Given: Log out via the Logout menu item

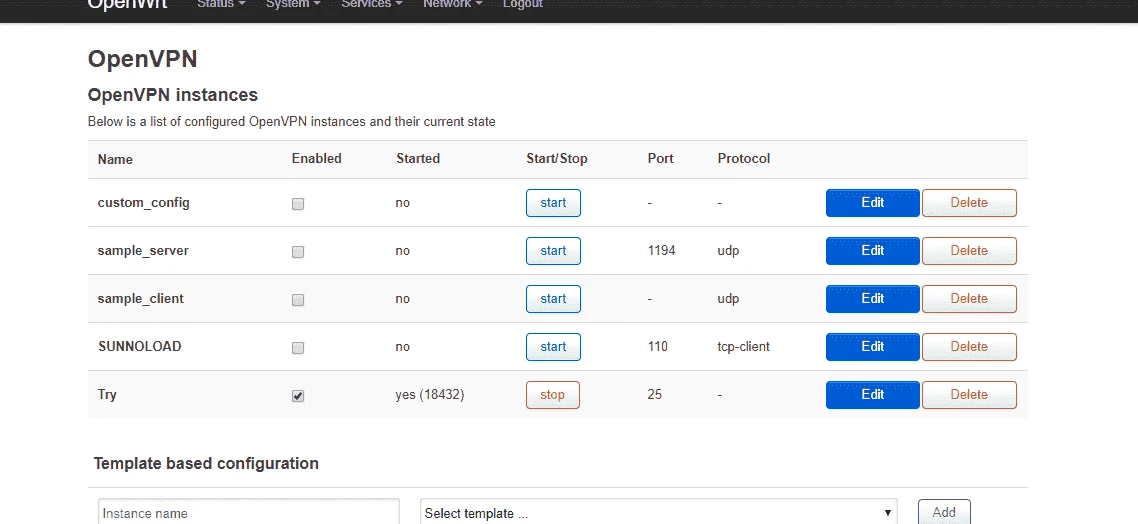Looking at the screenshot, I should 523,4.
